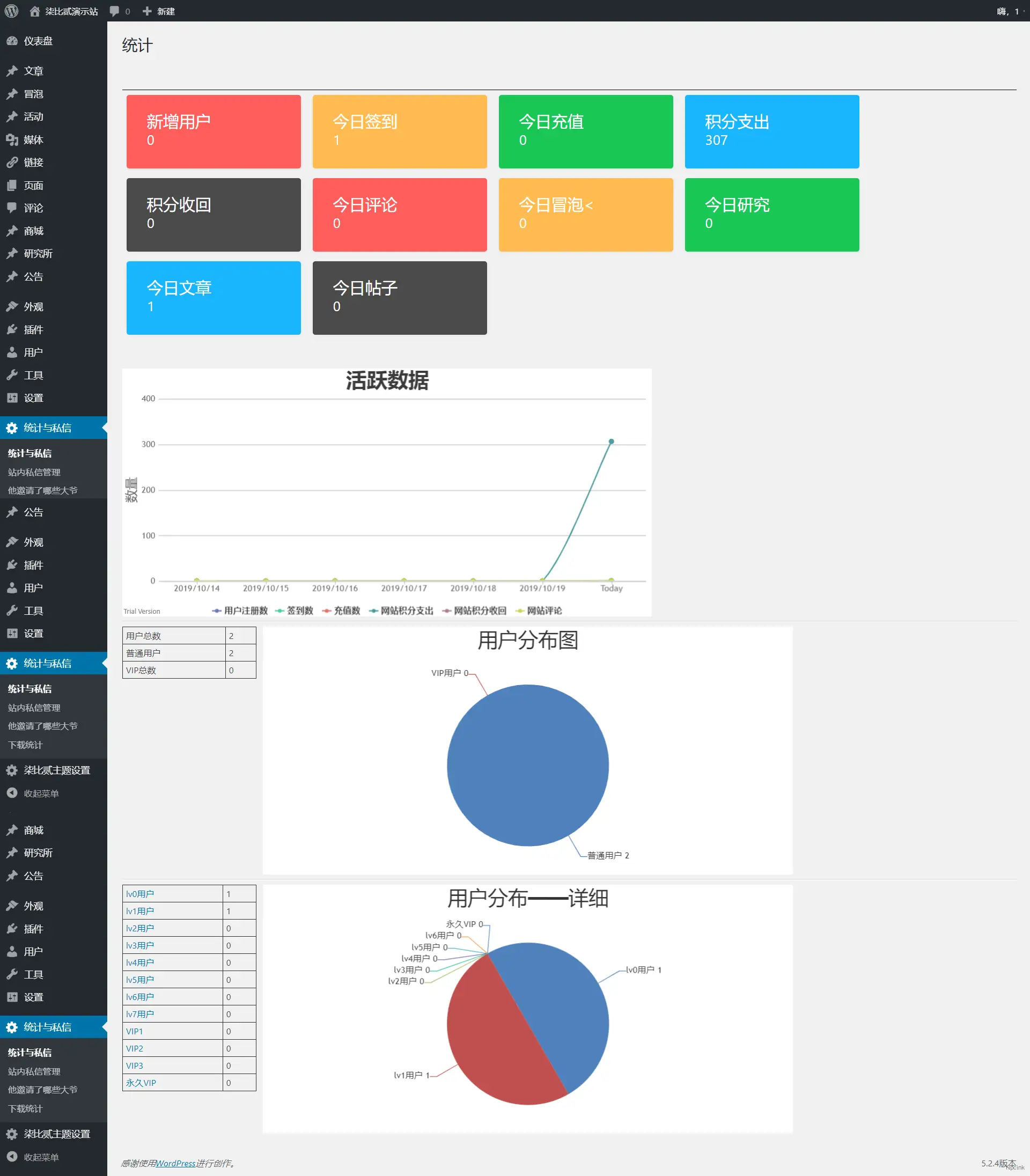Click the comments bubble icon in admin bar
Screen dimensions: 1030x1176
click(x=114, y=11)
